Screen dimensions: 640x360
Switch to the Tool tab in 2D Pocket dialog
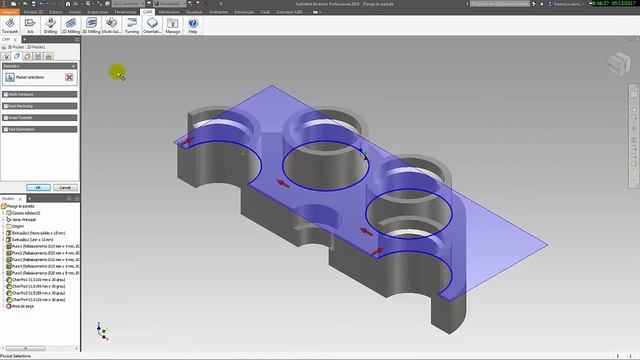(6, 56)
